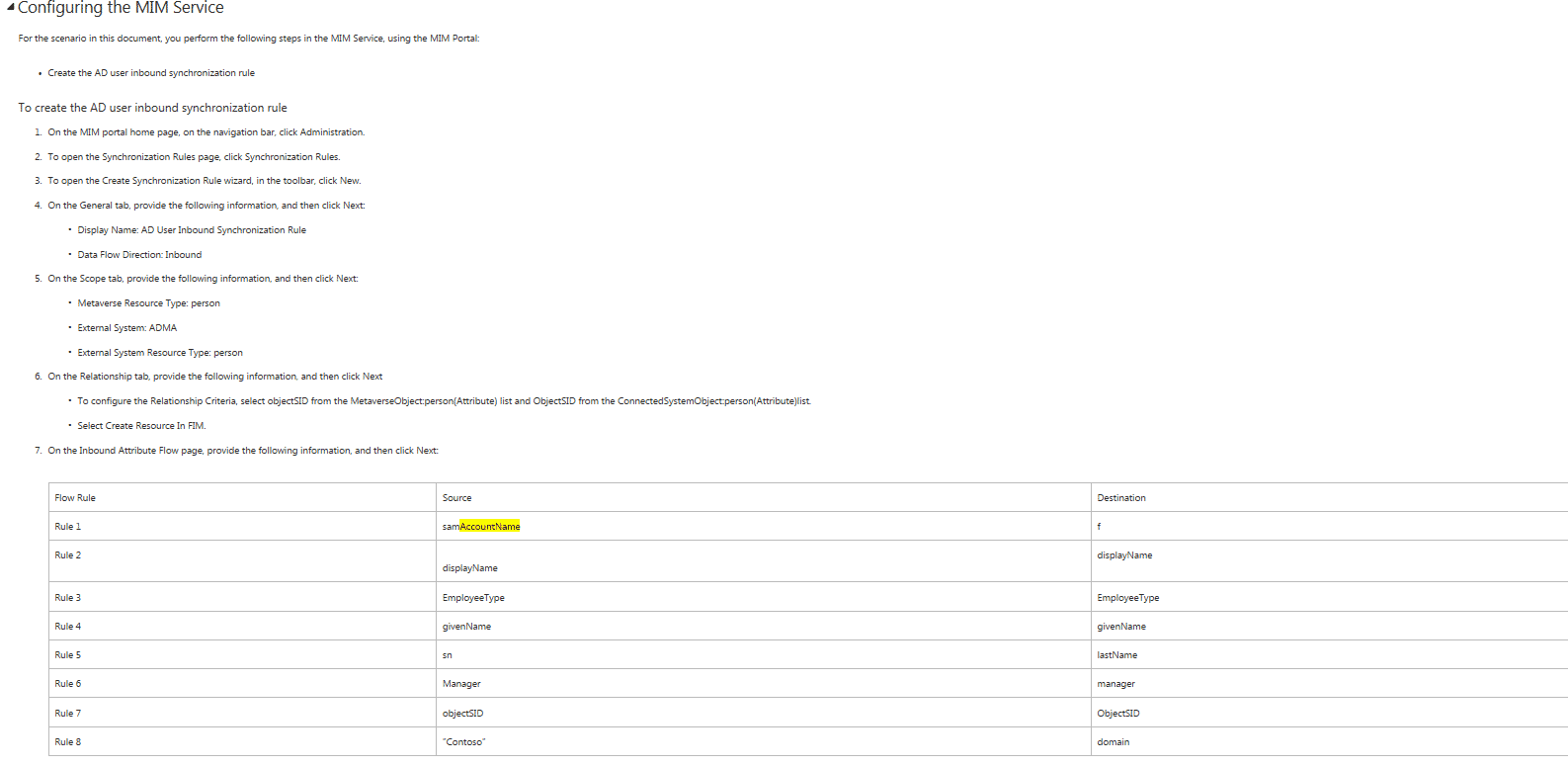This screenshot has width=1568, height=766.
Task: Click the "Contoso" source value in Rule 8
Action: pyautogui.click(x=463, y=742)
